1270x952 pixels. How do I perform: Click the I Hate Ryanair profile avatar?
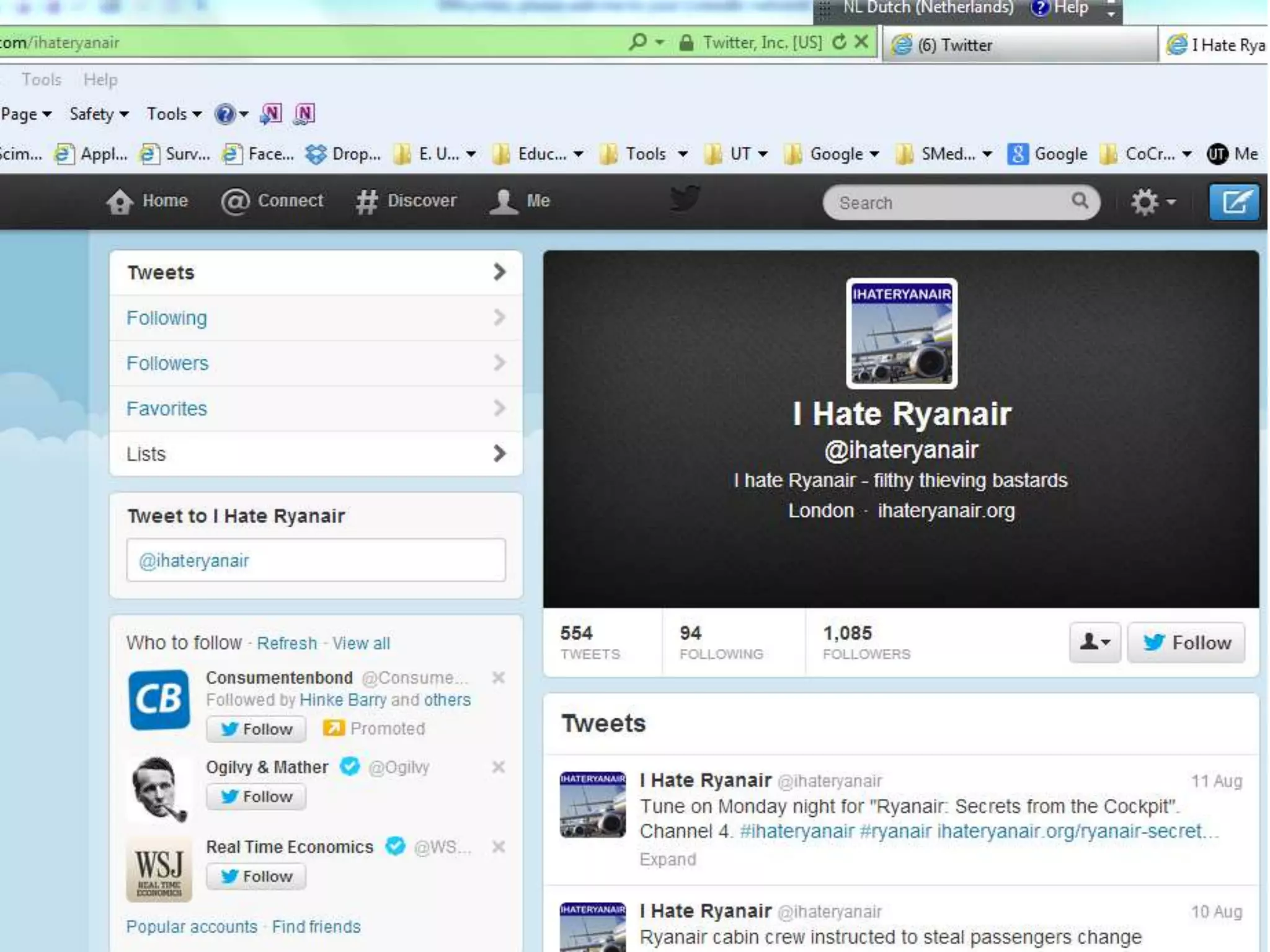(x=901, y=333)
